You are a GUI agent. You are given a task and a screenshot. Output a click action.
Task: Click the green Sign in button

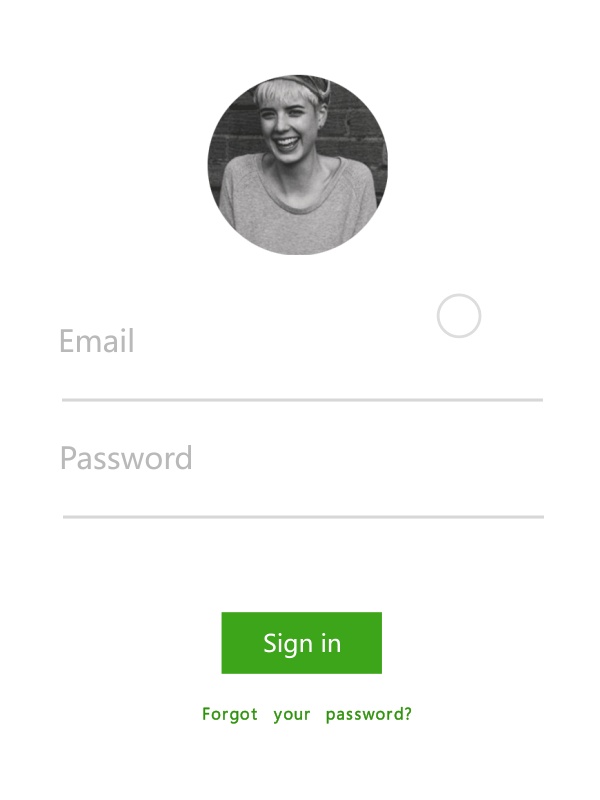click(302, 643)
